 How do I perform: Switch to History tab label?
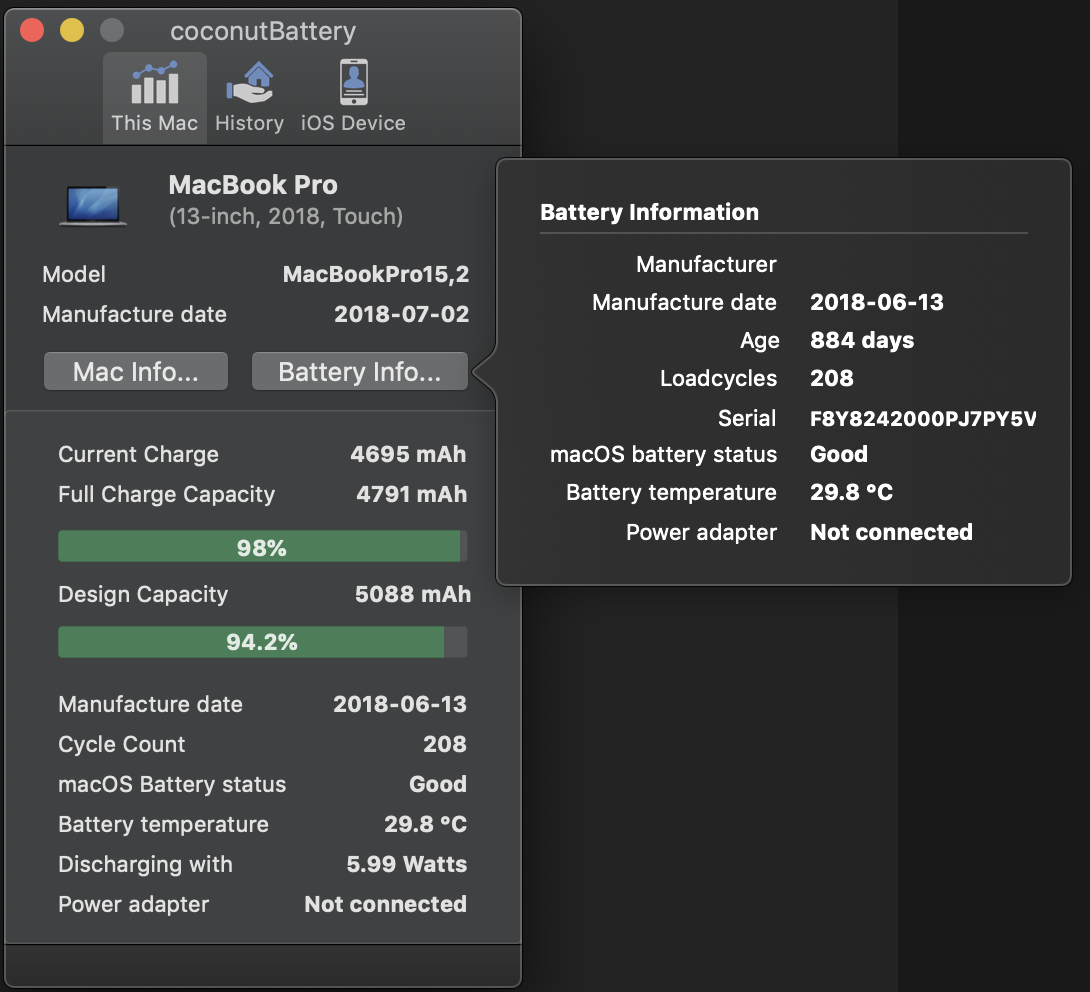(250, 123)
